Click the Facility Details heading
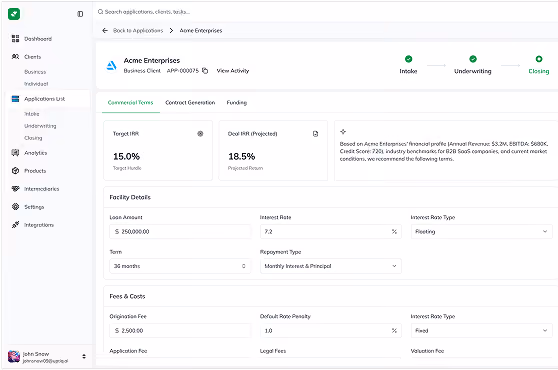The height and width of the screenshot is (370, 558). [130, 197]
